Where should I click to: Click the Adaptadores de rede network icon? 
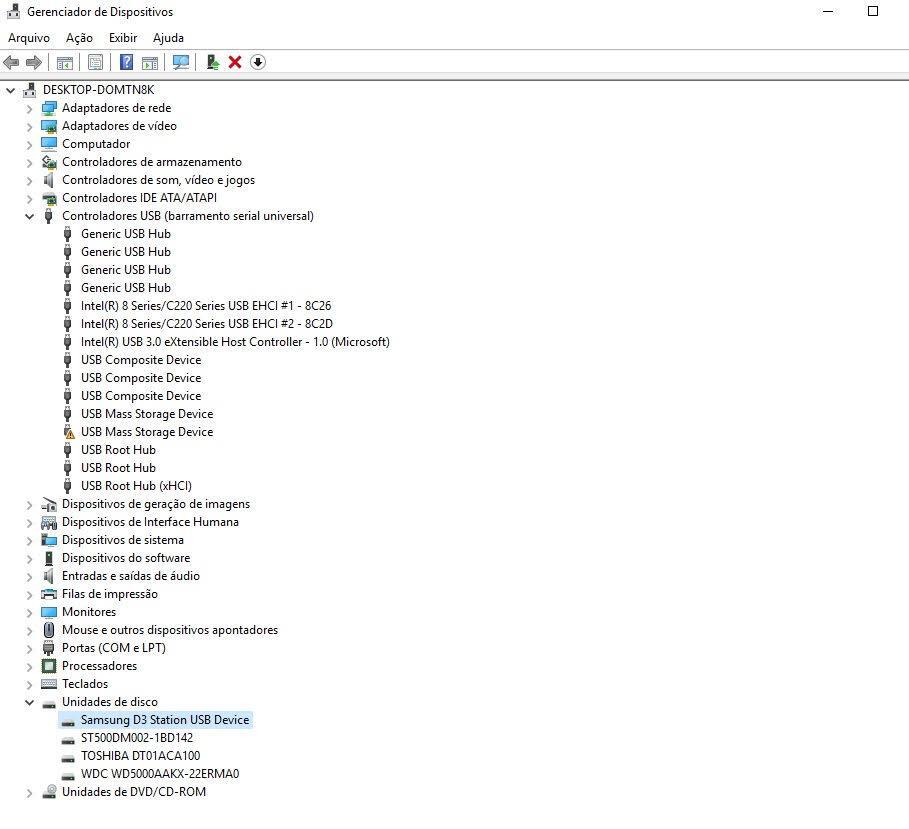[49, 108]
